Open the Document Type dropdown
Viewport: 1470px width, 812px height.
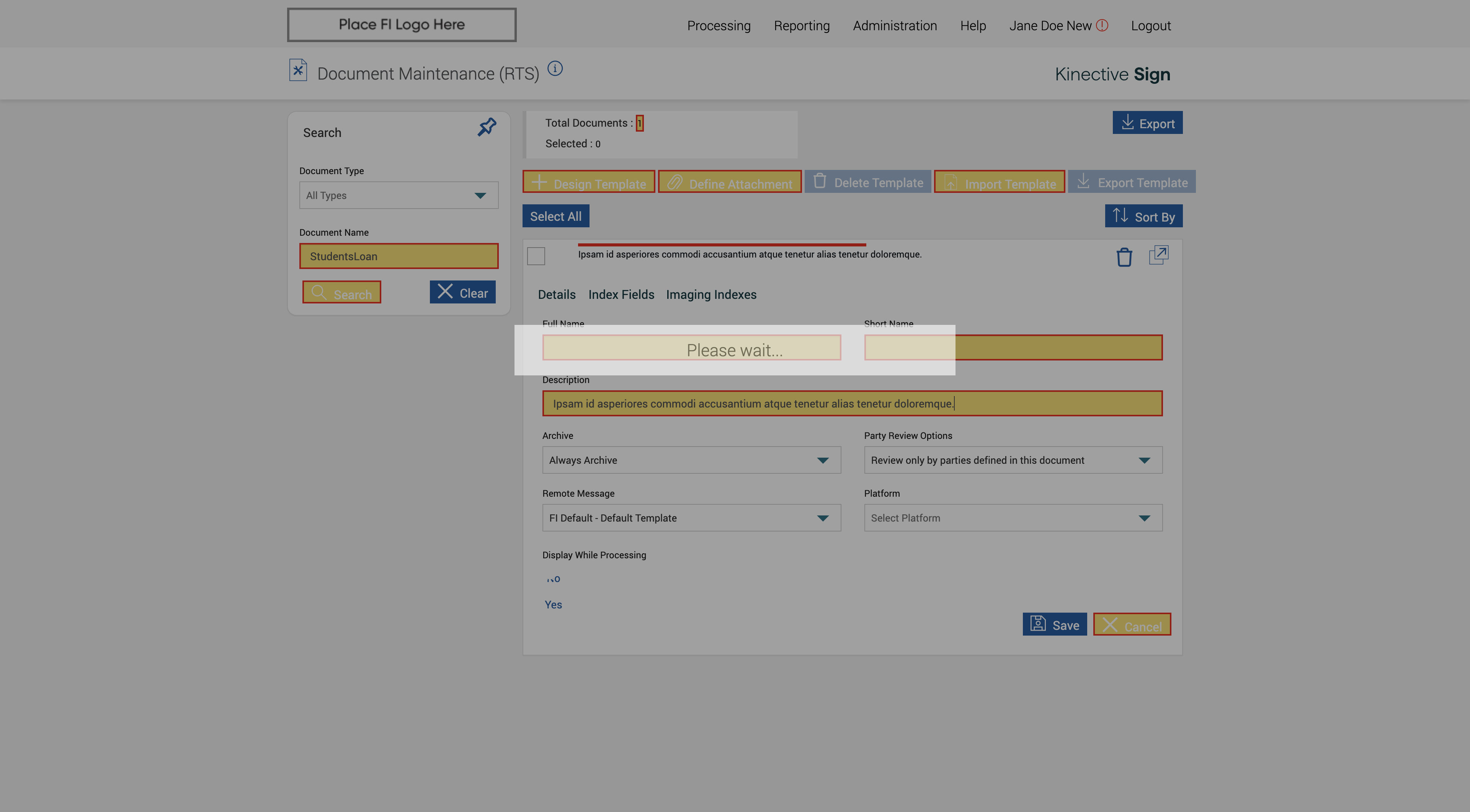(398, 196)
